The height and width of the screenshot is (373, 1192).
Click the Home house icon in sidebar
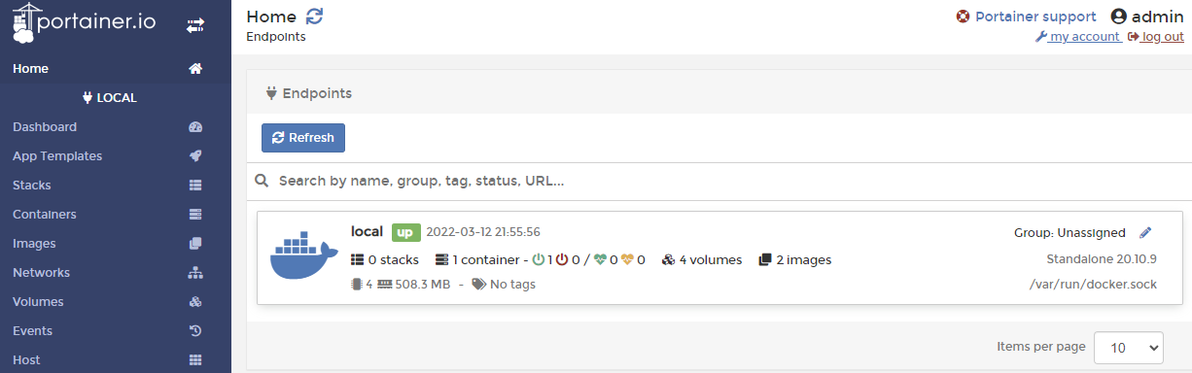195,69
